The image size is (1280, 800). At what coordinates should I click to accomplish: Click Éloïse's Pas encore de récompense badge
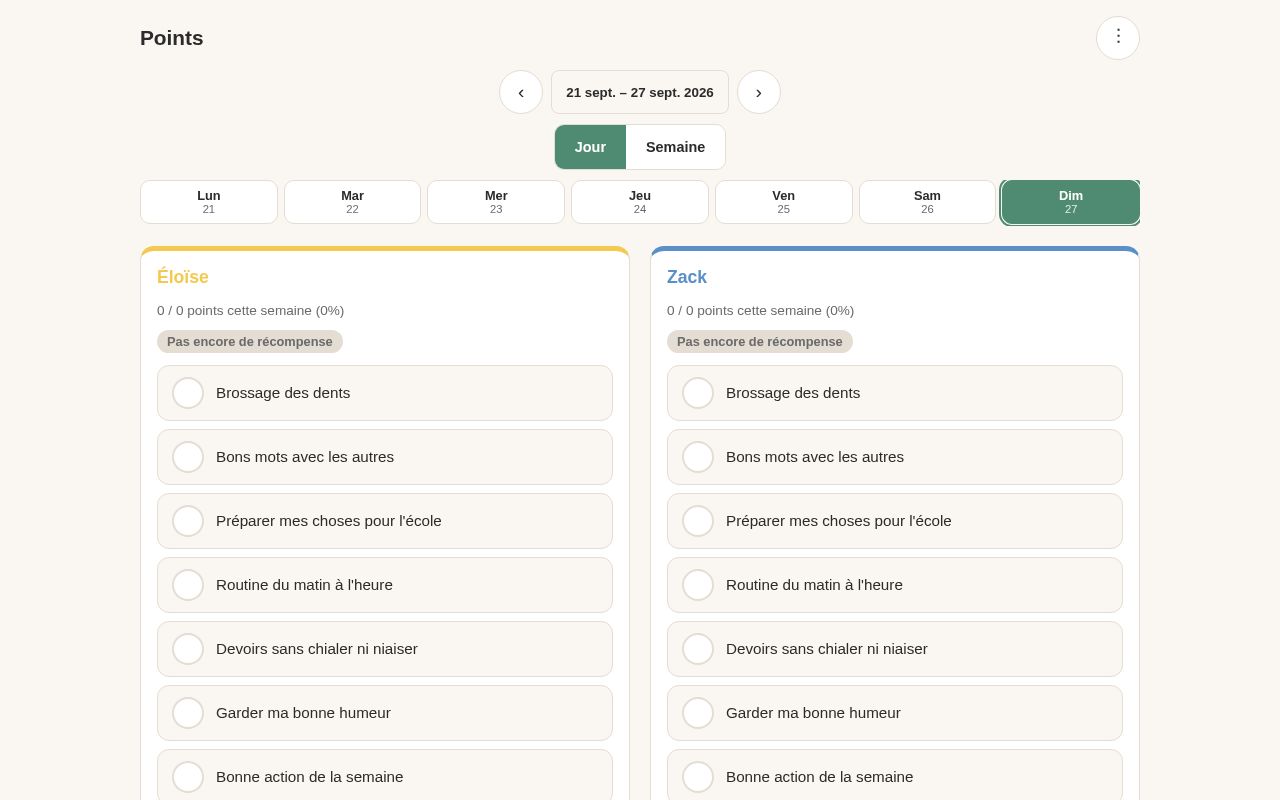pos(250,342)
